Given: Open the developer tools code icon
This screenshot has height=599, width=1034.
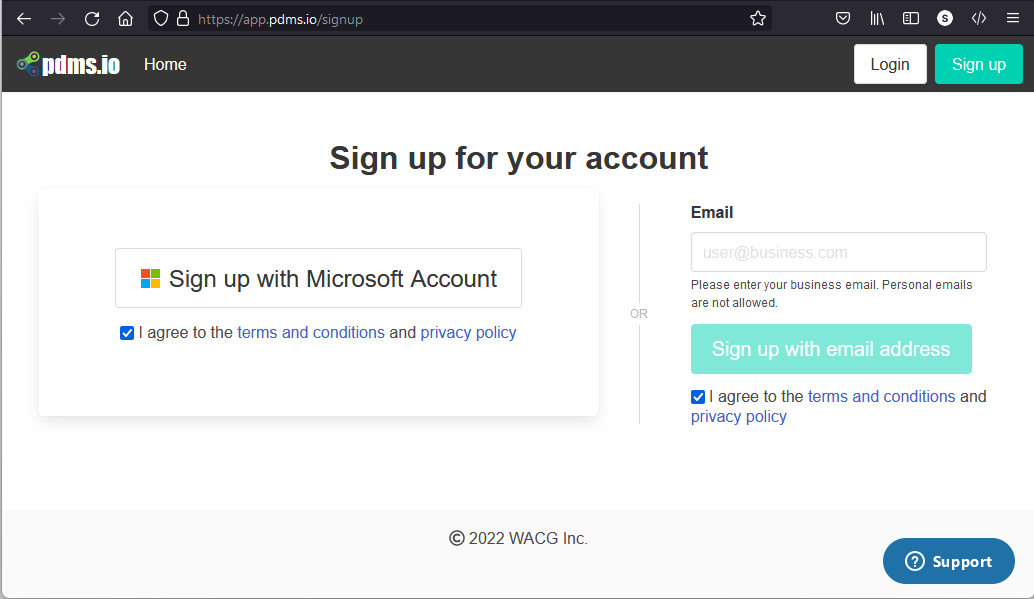Looking at the screenshot, I should tap(979, 18).
